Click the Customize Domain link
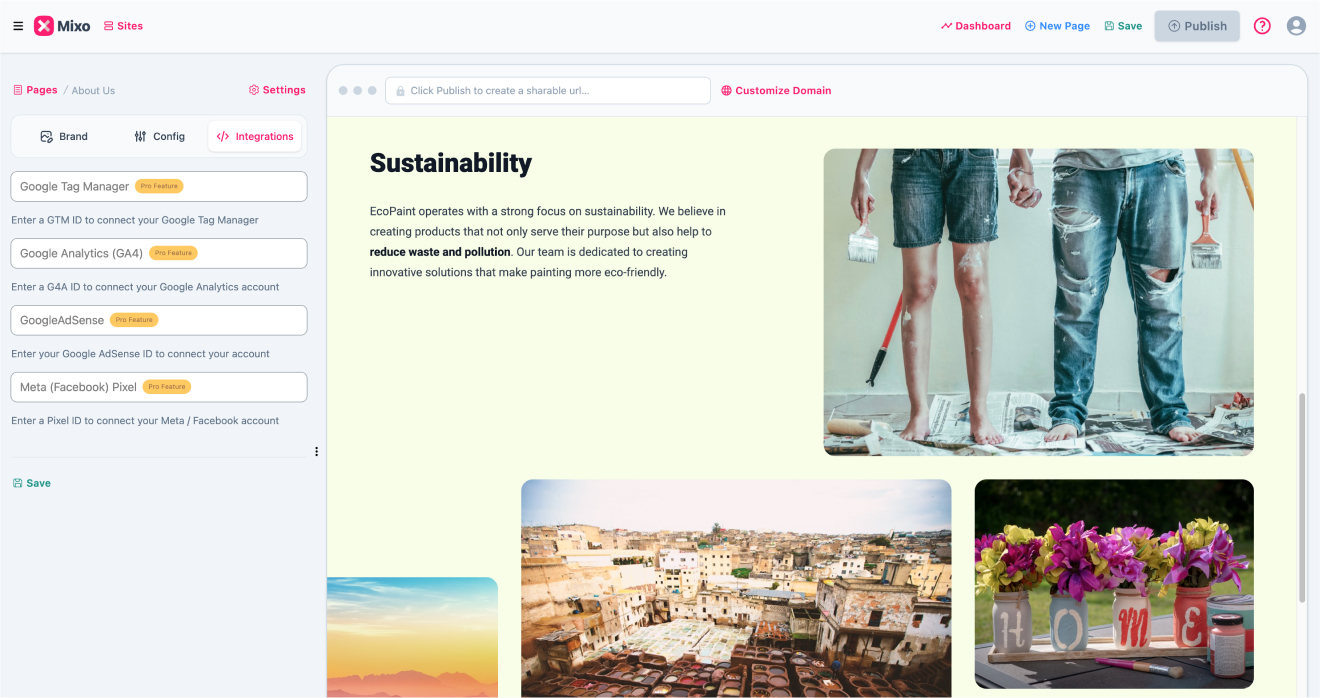Viewport: 1320px width, 698px height. pyautogui.click(x=776, y=90)
